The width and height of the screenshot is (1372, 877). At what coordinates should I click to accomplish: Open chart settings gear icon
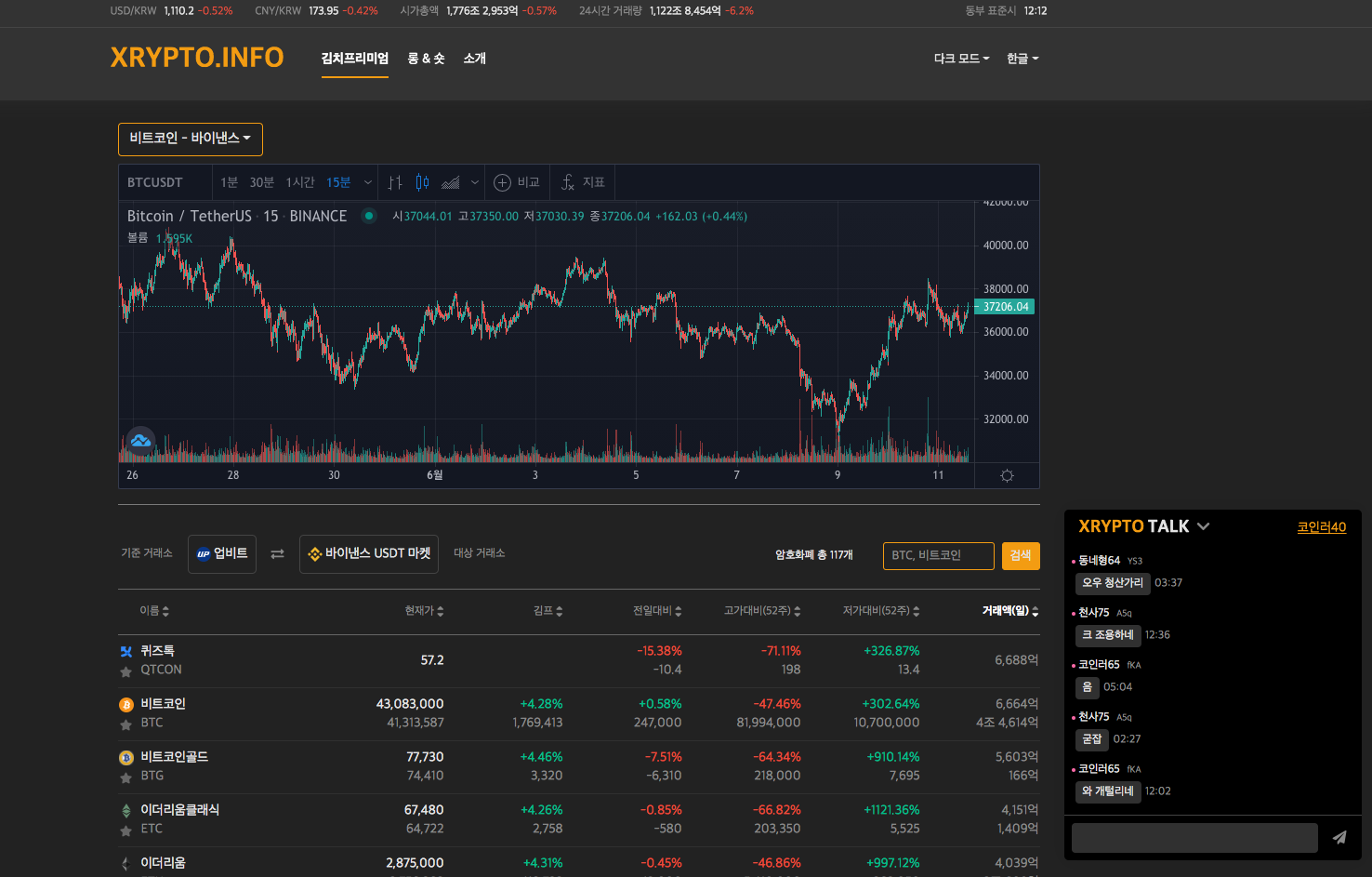(x=1007, y=476)
